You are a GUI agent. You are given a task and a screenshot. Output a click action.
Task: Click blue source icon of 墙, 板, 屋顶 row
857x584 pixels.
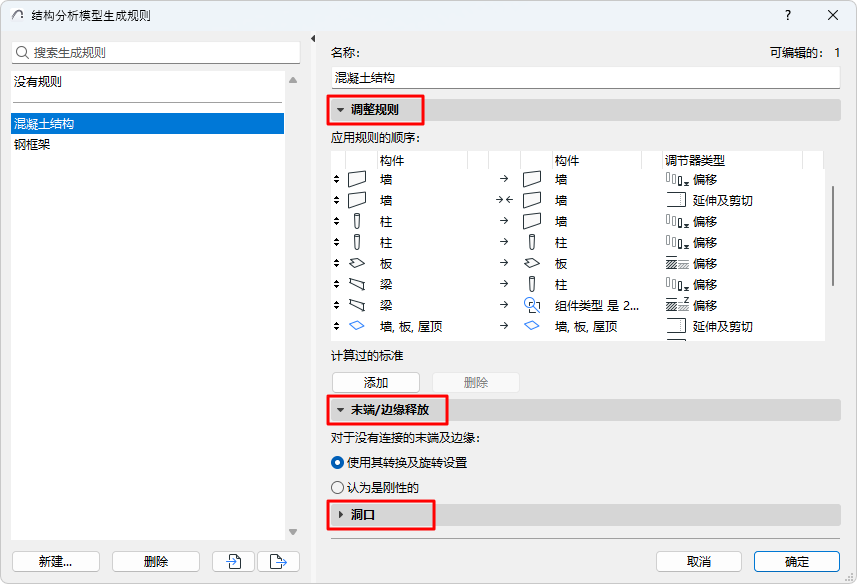[357, 326]
